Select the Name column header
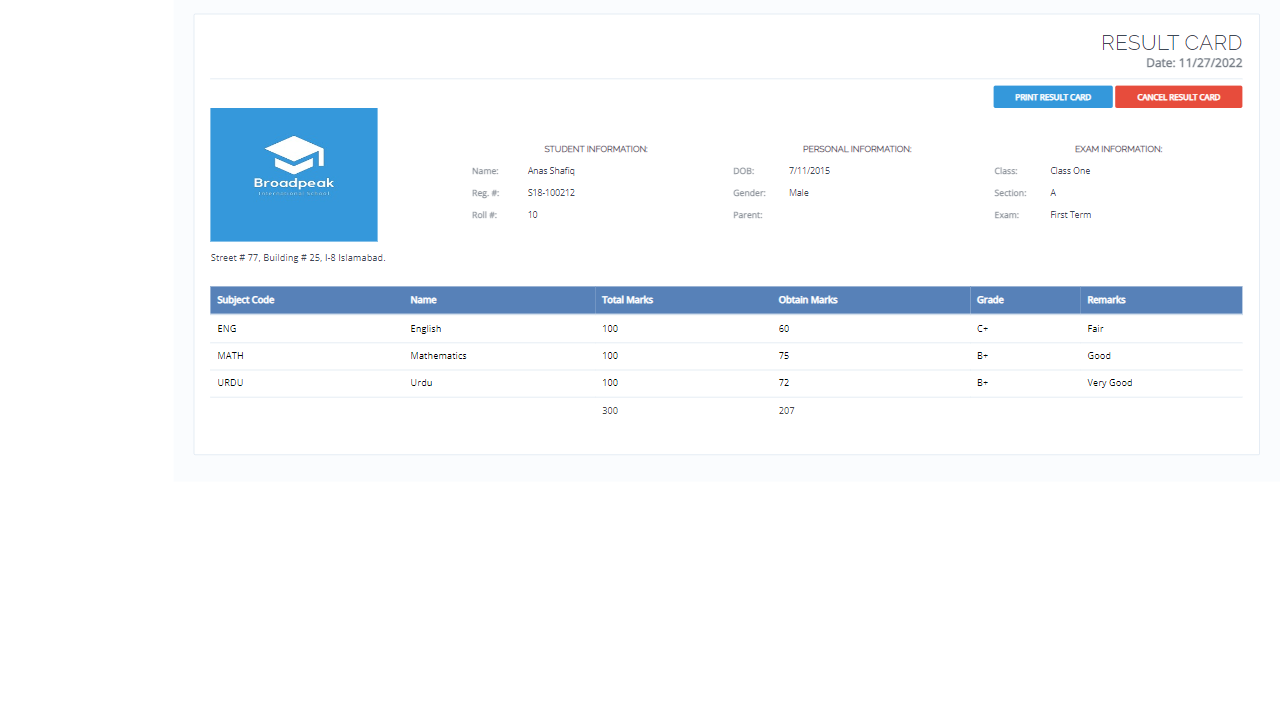The height and width of the screenshot is (720, 1280). 423,299
